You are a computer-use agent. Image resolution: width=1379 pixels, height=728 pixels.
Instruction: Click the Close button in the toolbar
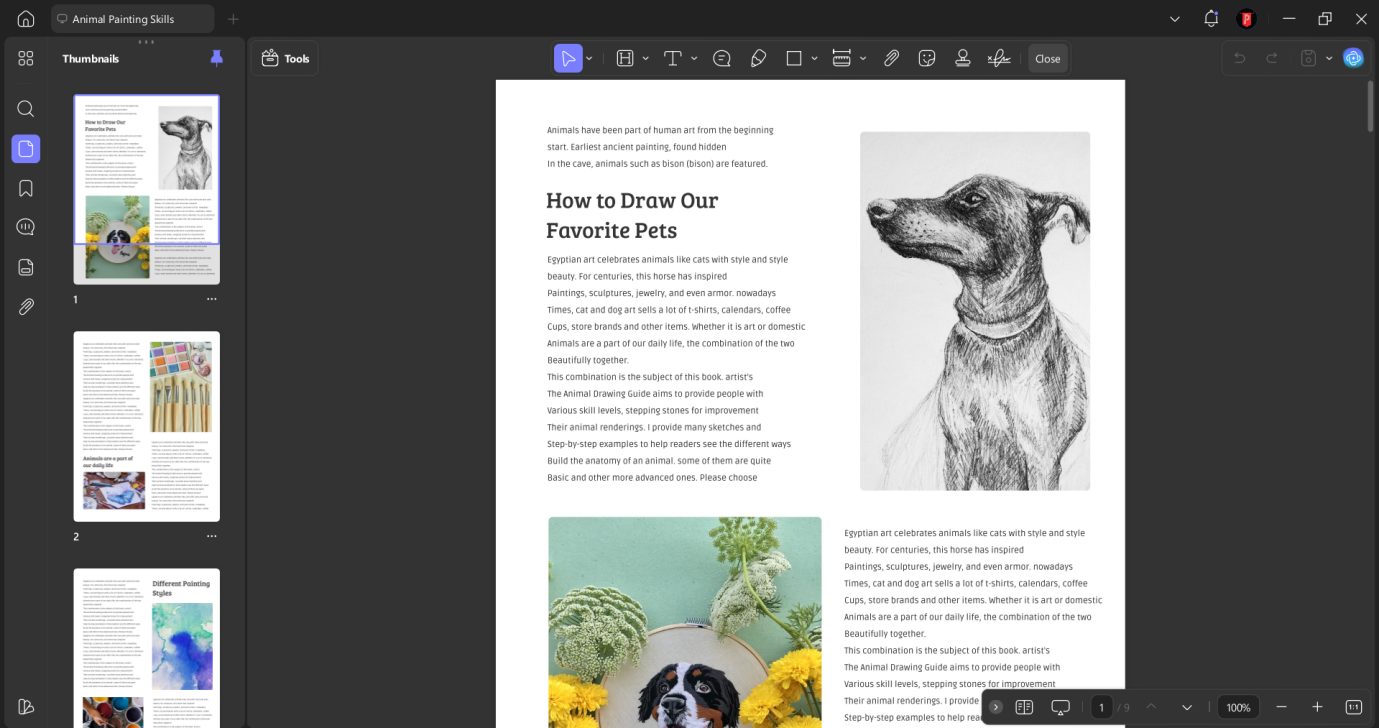coord(1047,59)
